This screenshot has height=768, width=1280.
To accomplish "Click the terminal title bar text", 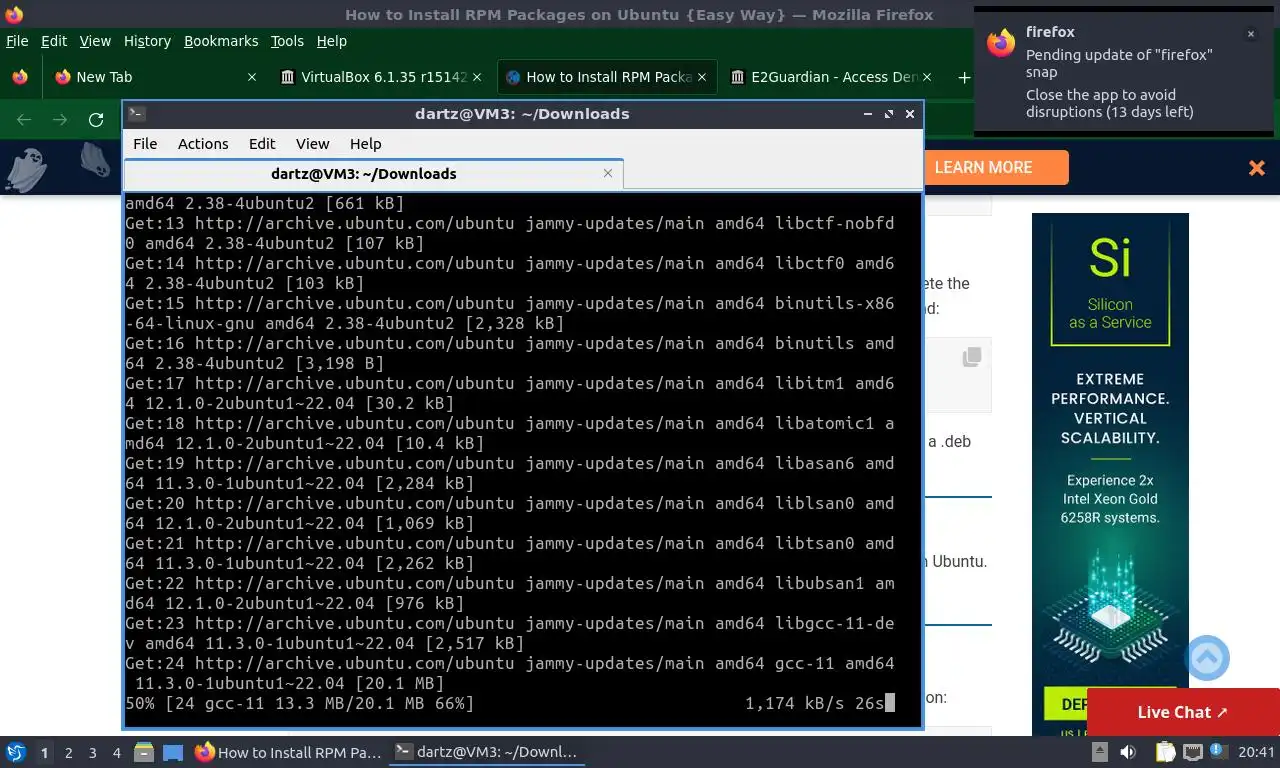I will (x=522, y=113).
